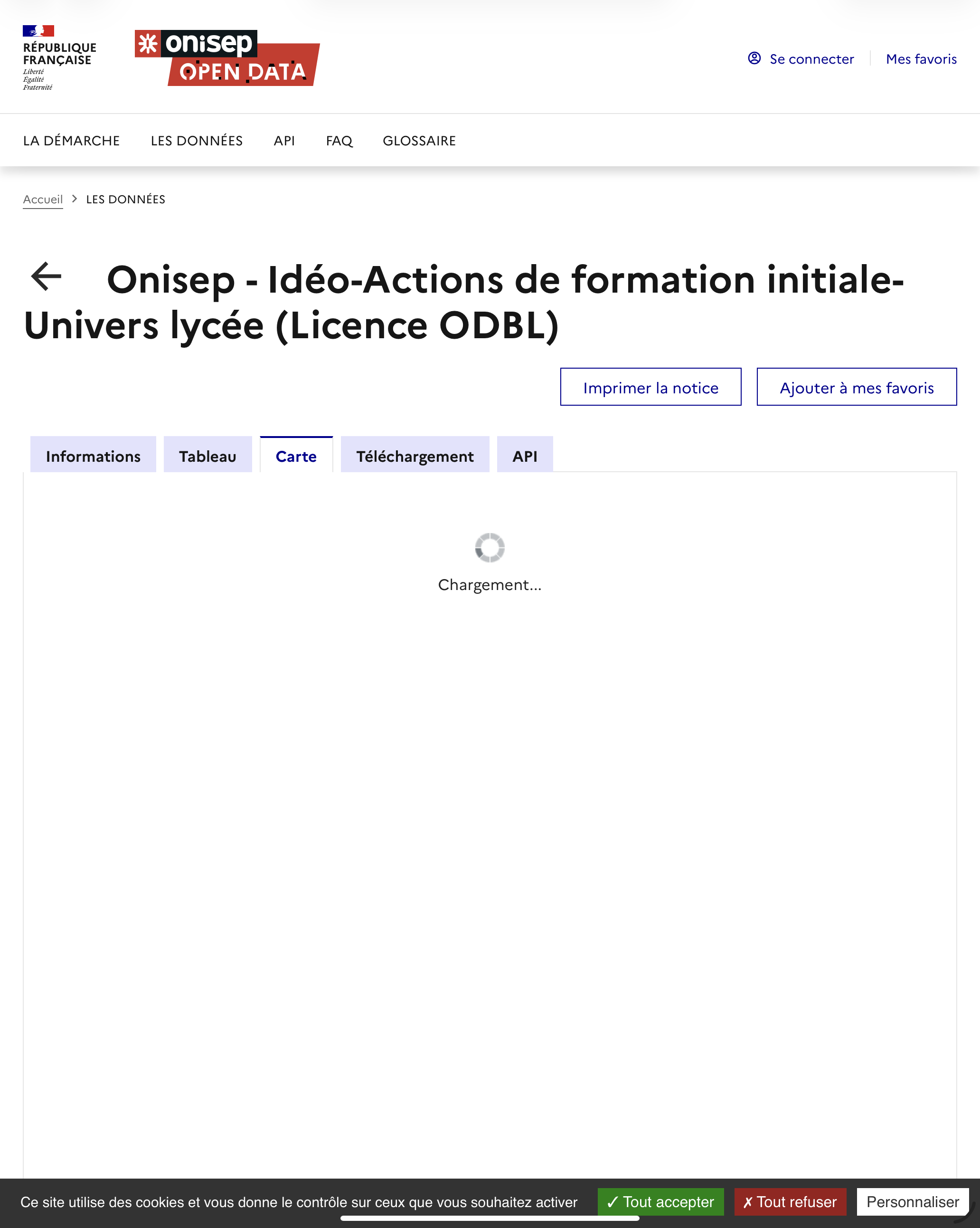This screenshot has width=980, height=1228.
Task: Click the user account icon
Action: click(754, 58)
